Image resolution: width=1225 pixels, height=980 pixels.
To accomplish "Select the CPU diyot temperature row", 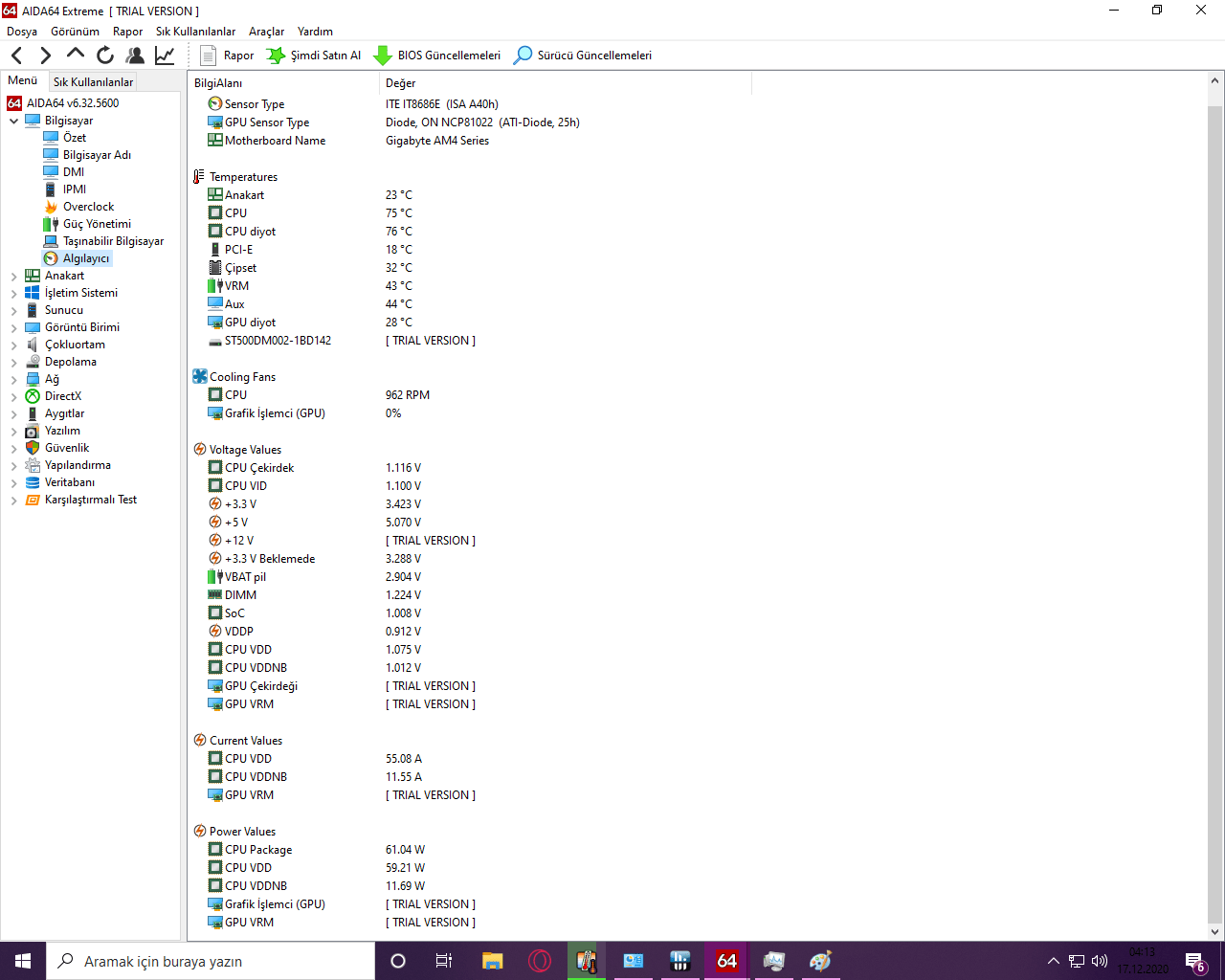I will tap(250, 232).
